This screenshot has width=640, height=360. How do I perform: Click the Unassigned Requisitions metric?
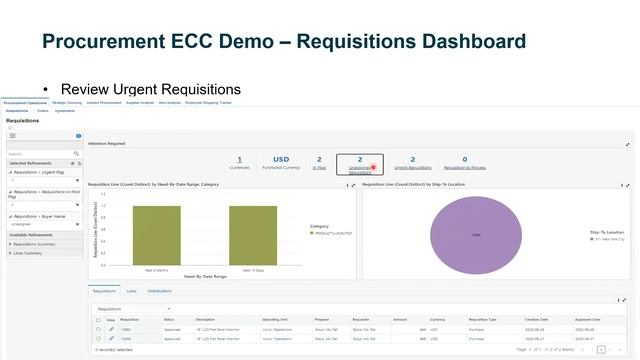click(360, 164)
